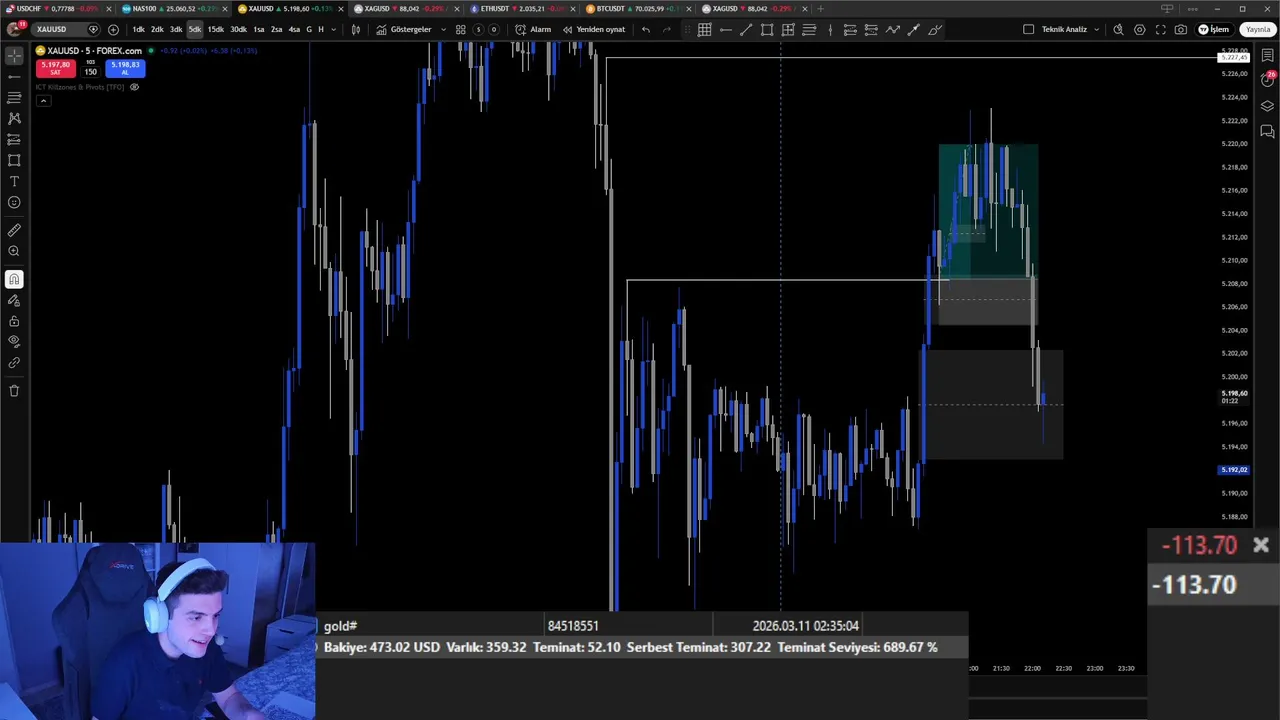Open chart settings gear icon

tap(1139, 29)
